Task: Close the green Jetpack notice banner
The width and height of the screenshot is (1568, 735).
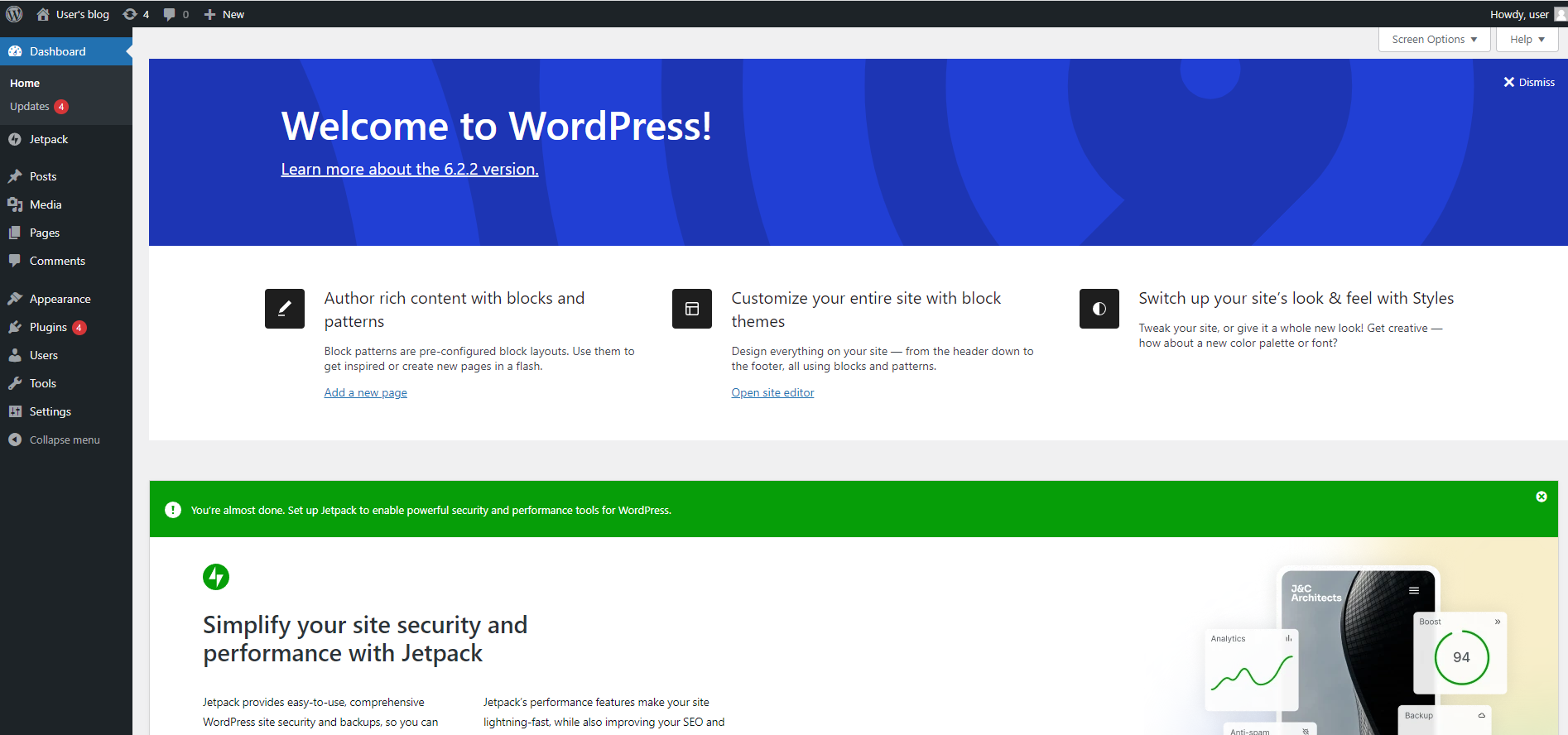Action: pyautogui.click(x=1542, y=497)
